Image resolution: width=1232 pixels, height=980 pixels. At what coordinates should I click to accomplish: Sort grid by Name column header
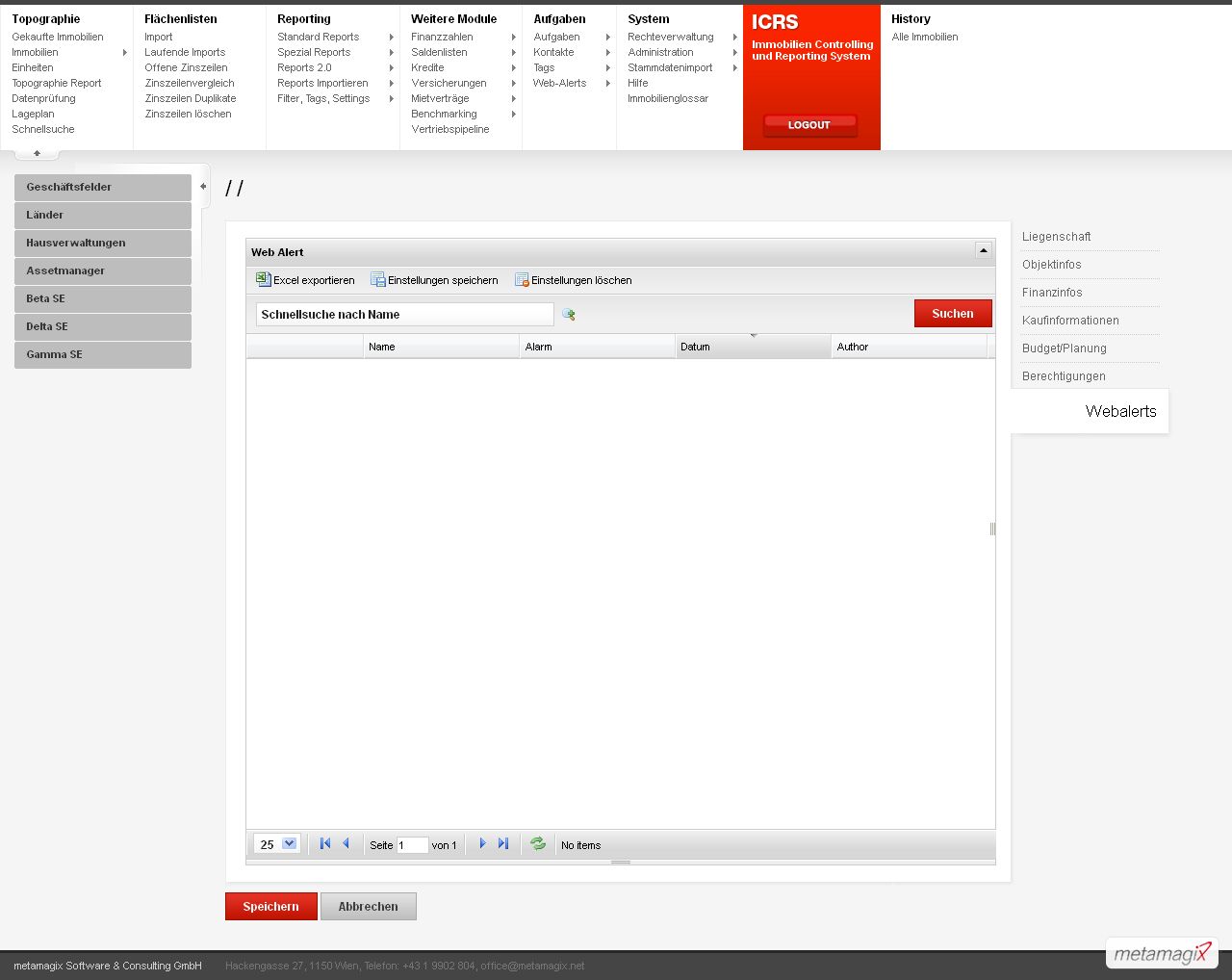point(441,347)
